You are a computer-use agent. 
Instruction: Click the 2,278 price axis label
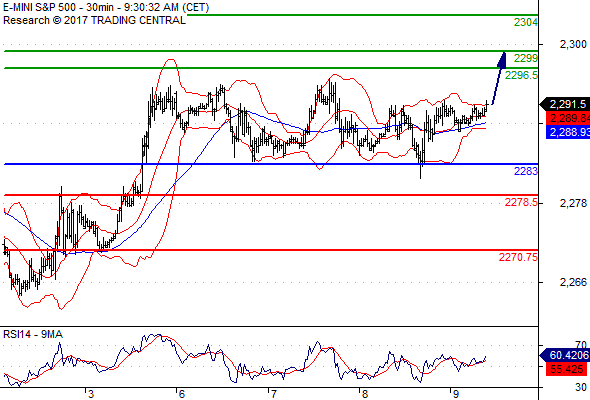tap(573, 203)
